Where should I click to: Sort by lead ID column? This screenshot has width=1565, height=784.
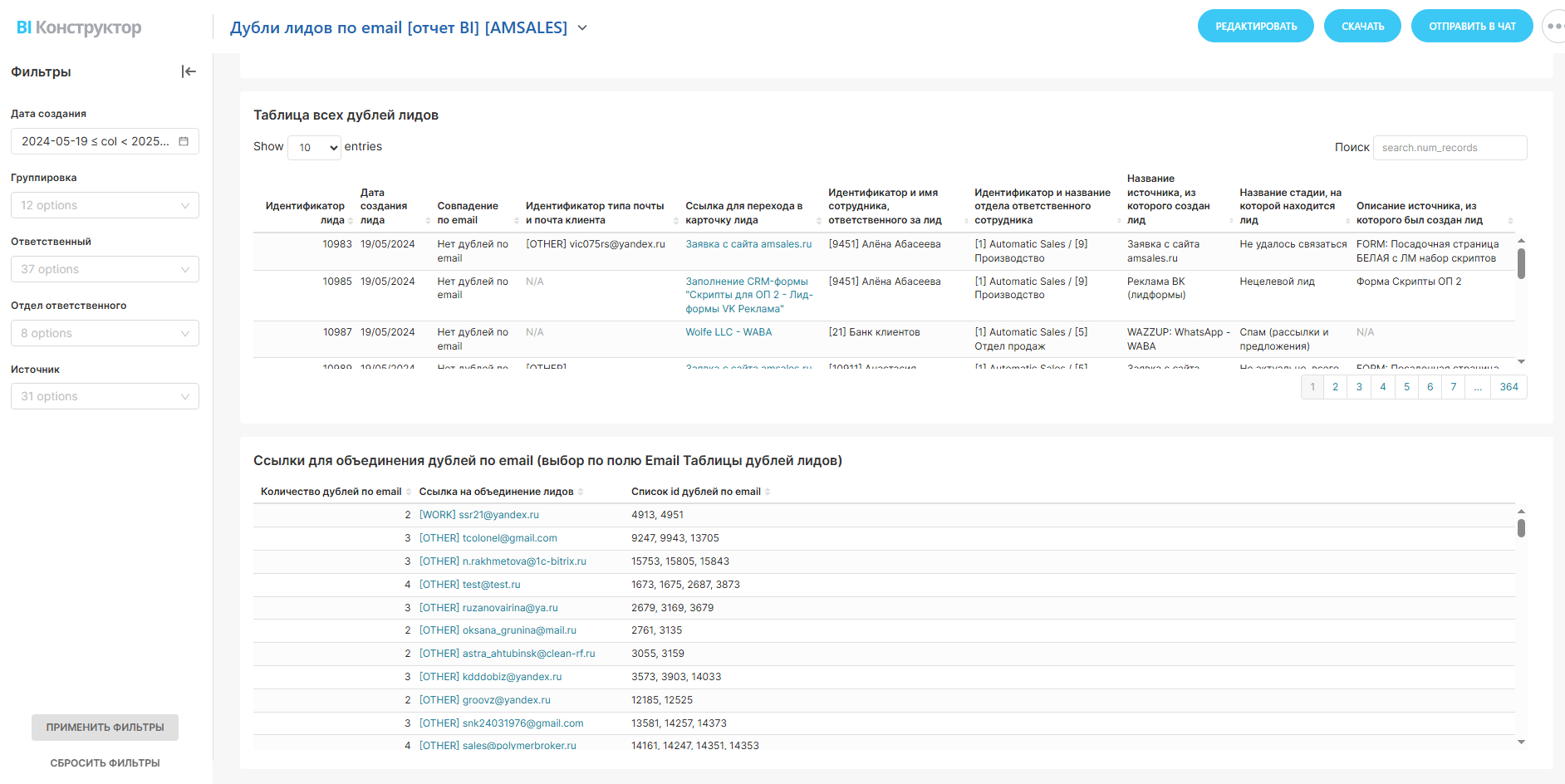pos(351,221)
